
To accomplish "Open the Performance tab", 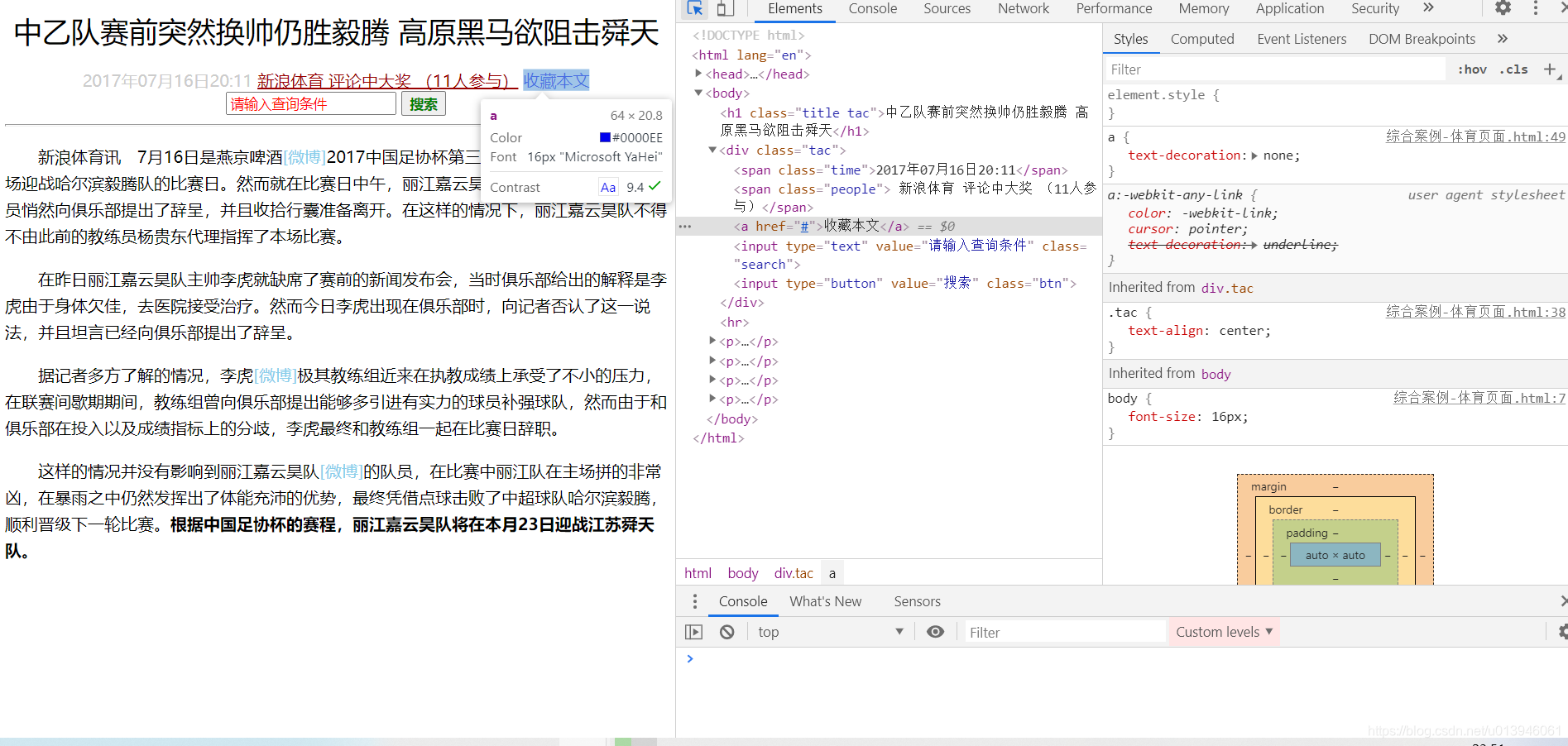I will (x=1114, y=9).
